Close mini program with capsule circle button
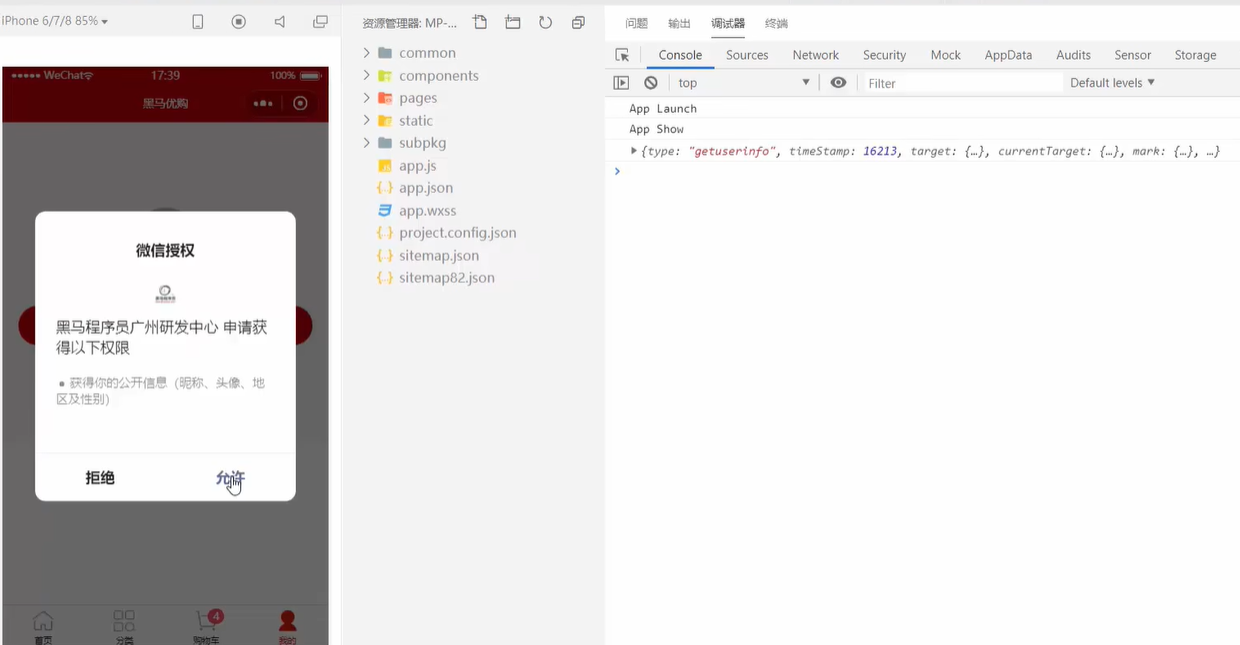This screenshot has height=645, width=1240. pyautogui.click(x=300, y=103)
